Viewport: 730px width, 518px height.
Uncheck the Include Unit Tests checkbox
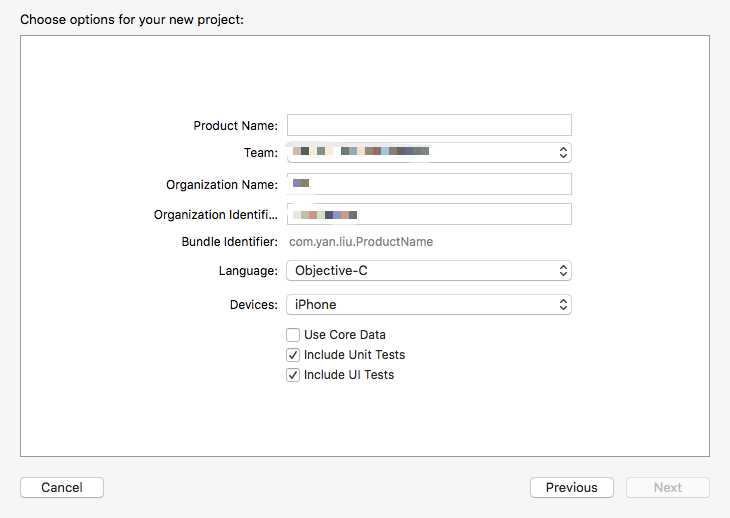point(293,355)
